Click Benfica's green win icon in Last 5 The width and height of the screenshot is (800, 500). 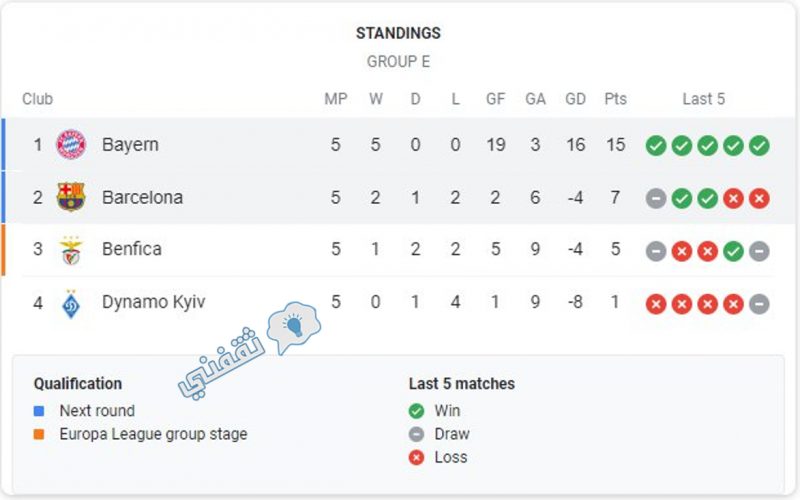coord(733,251)
